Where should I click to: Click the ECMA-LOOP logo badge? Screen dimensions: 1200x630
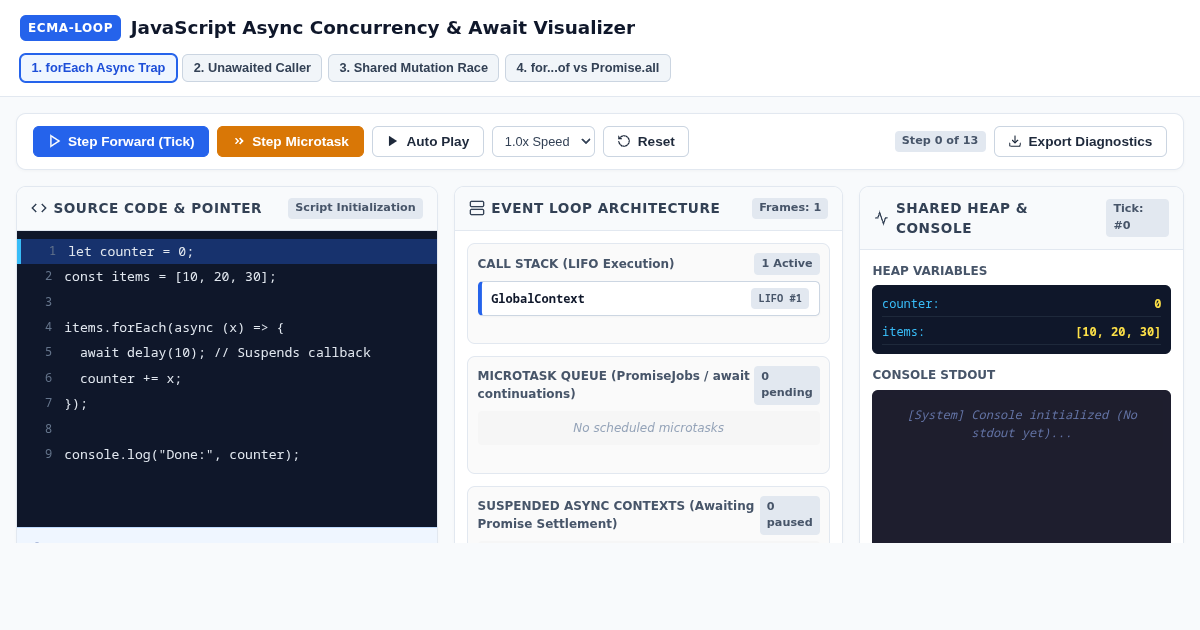70,28
